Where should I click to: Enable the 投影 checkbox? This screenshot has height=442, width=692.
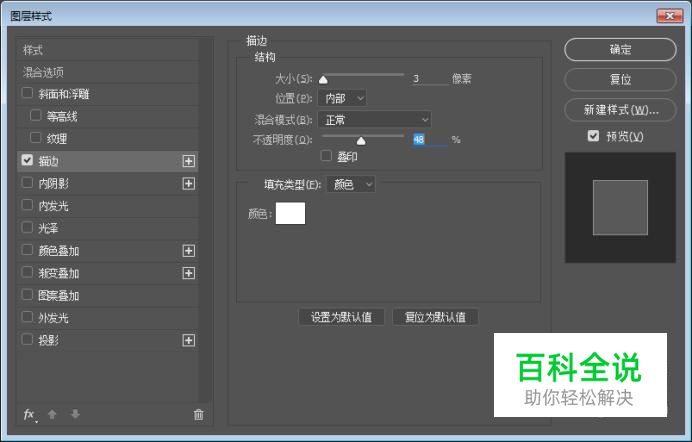(27, 339)
